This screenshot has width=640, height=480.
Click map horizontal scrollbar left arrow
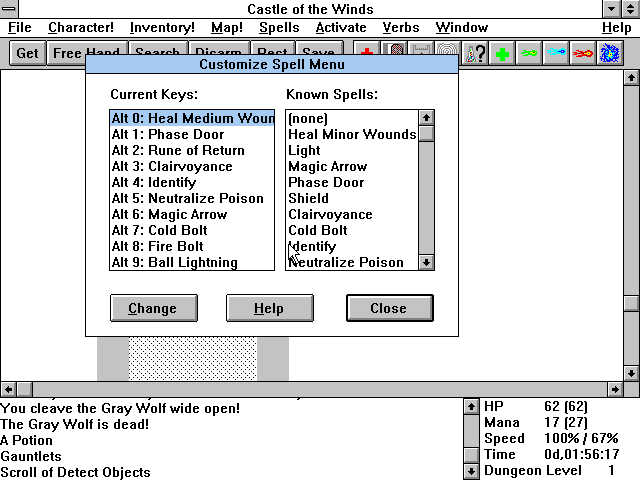pos(9,389)
